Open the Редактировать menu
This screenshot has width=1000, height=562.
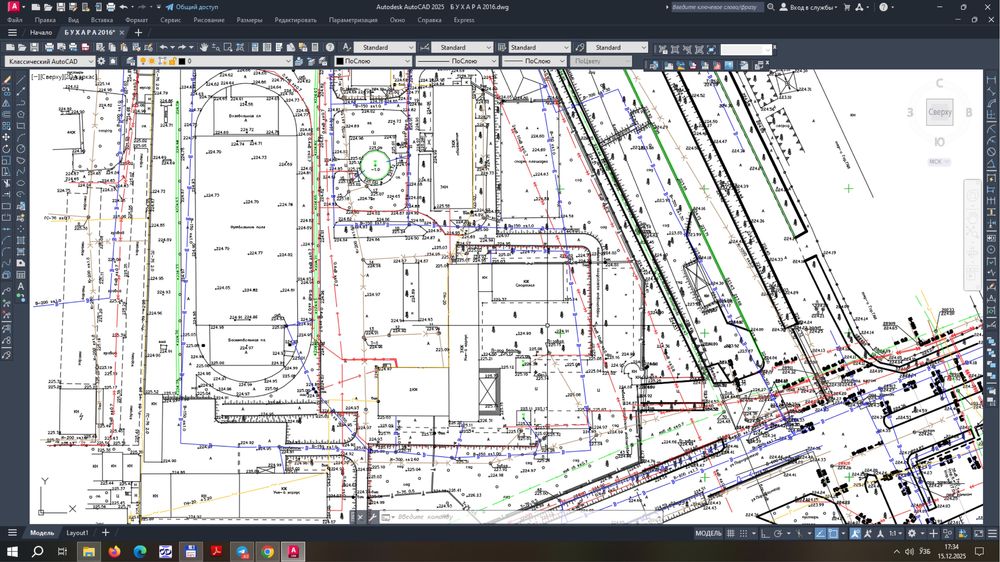295,20
